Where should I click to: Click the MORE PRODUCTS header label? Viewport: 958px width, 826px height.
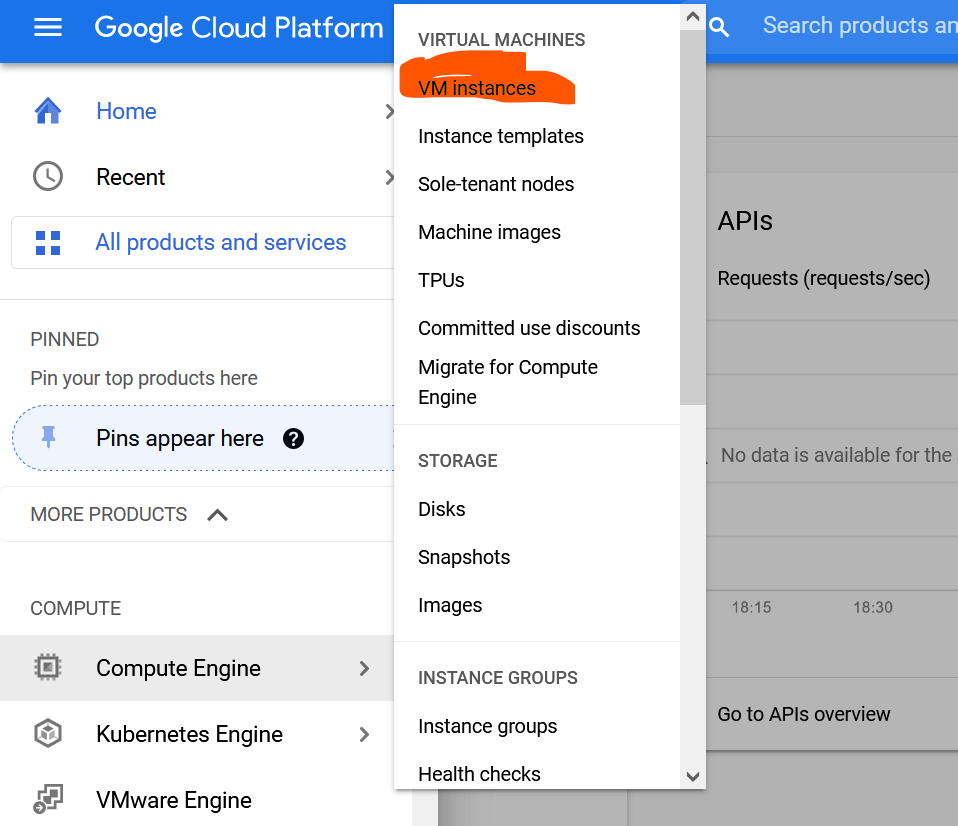[109, 514]
